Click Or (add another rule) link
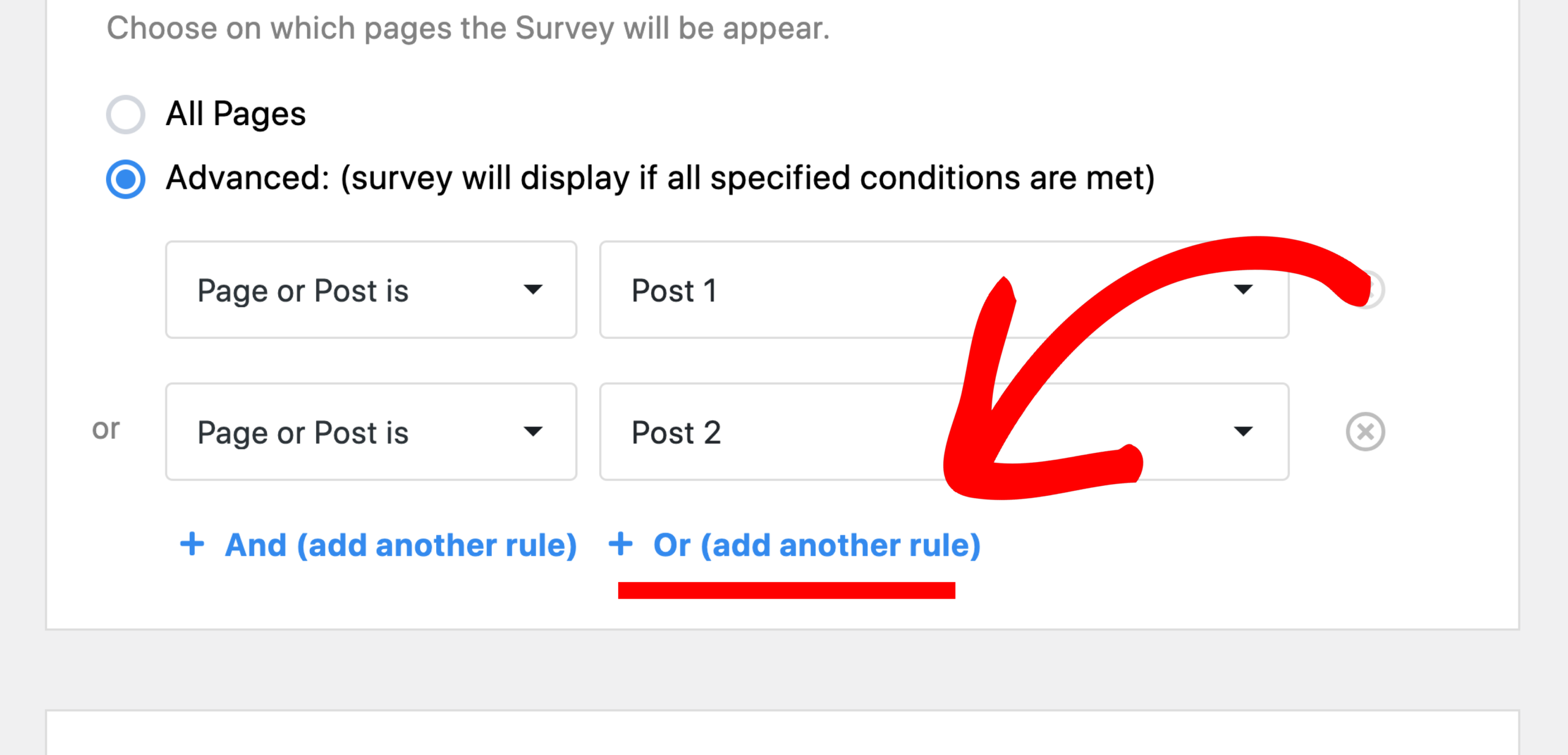The width and height of the screenshot is (1568, 755). (817, 545)
